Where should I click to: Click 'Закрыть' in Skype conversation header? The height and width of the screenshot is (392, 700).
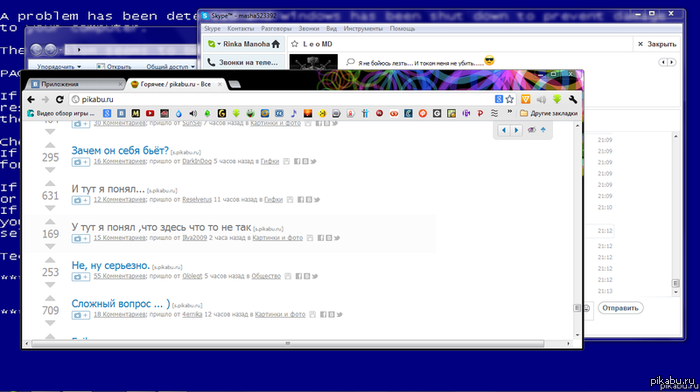click(x=657, y=44)
